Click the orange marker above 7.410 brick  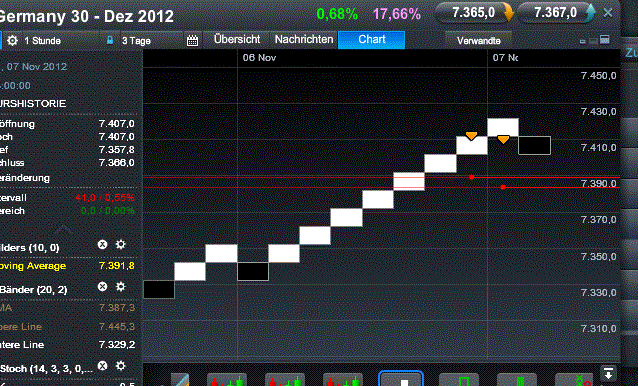point(471,136)
